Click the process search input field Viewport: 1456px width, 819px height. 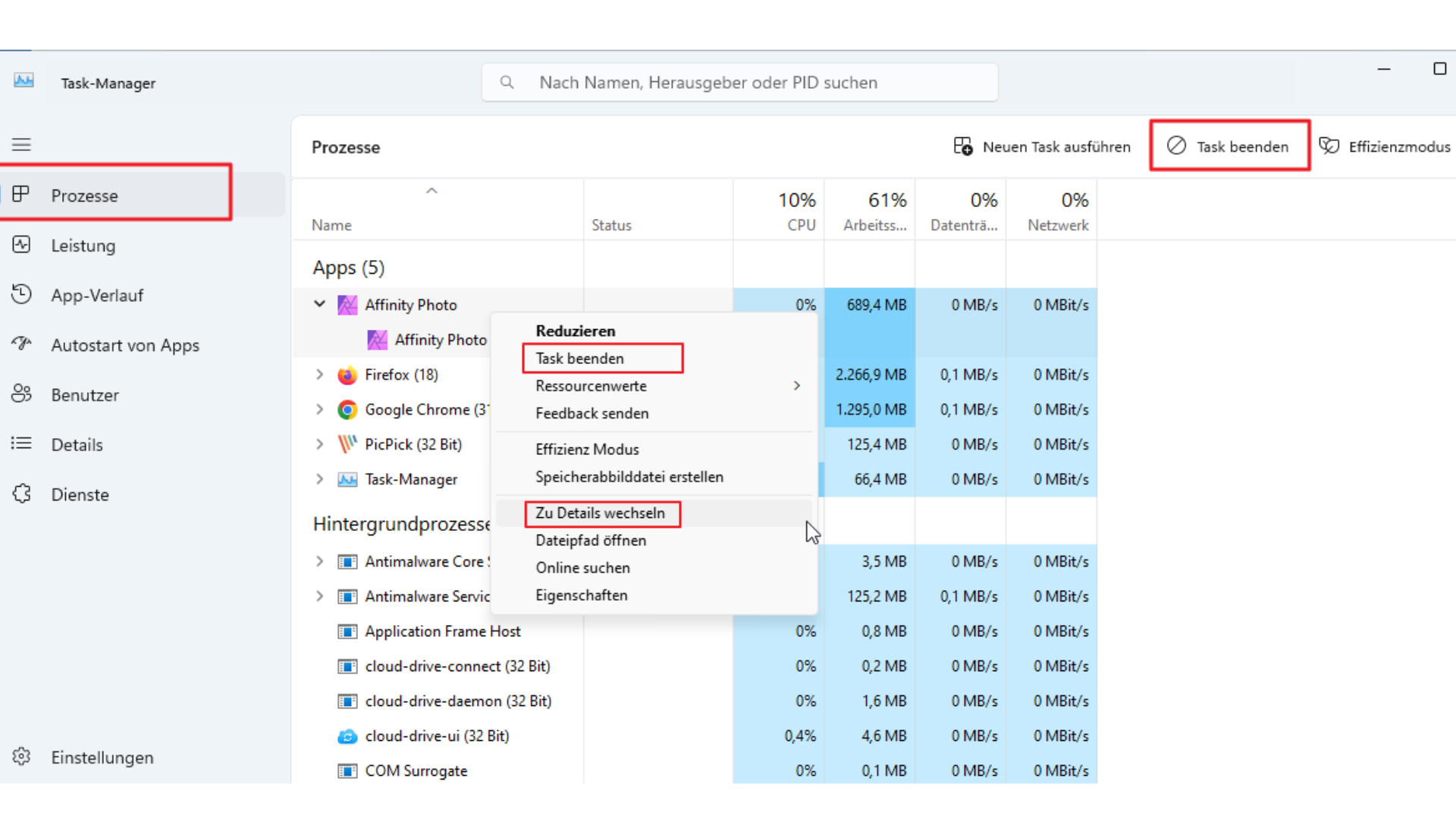point(739,83)
